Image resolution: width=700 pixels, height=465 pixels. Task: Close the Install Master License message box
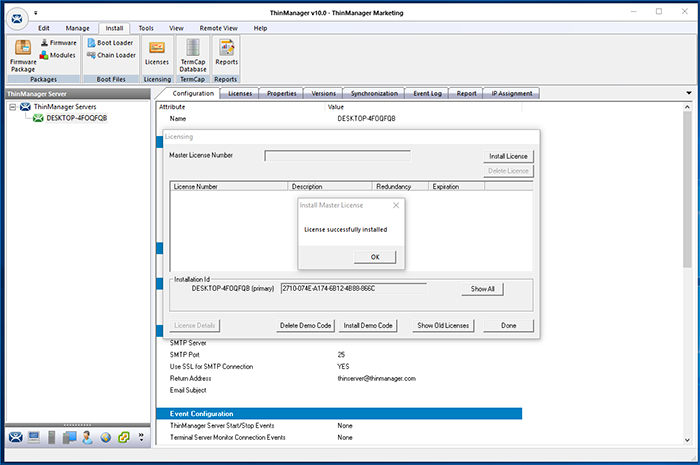point(396,205)
